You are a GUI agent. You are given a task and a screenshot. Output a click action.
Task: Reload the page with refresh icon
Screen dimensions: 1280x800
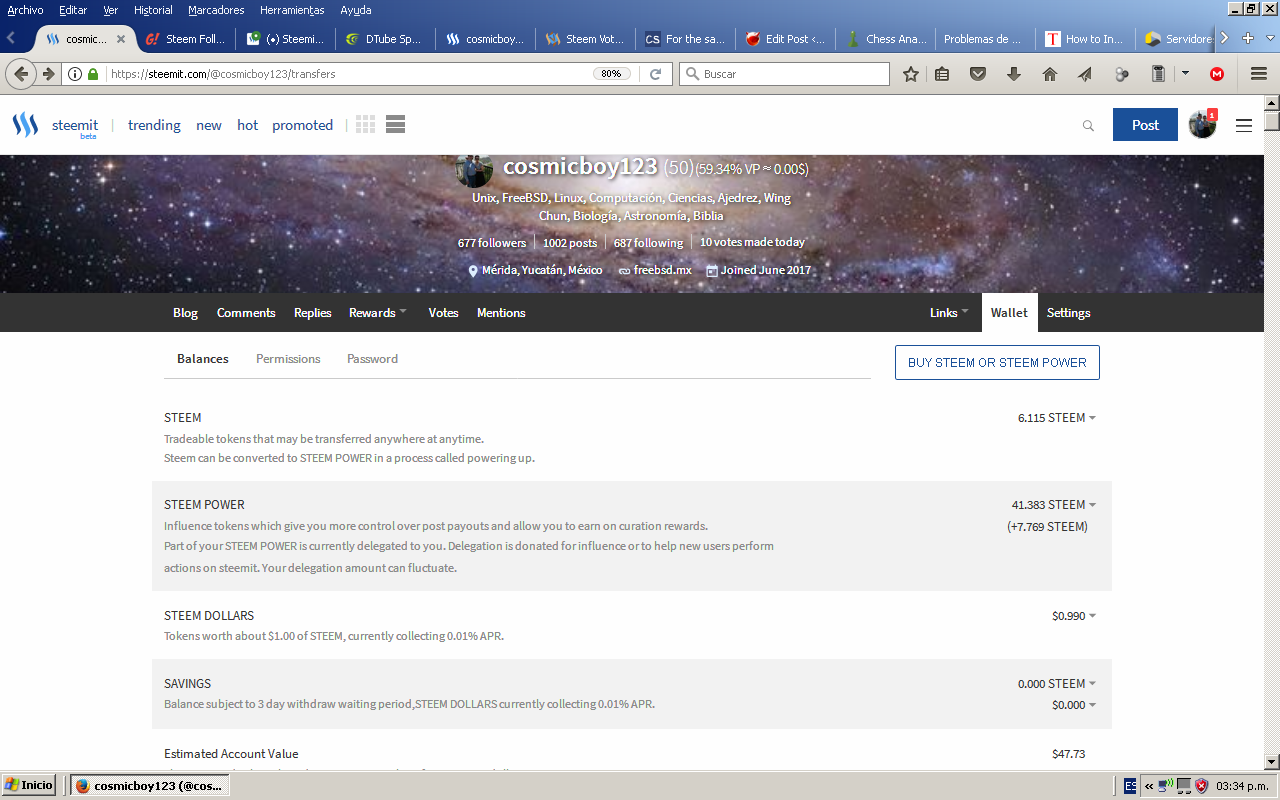coord(656,74)
